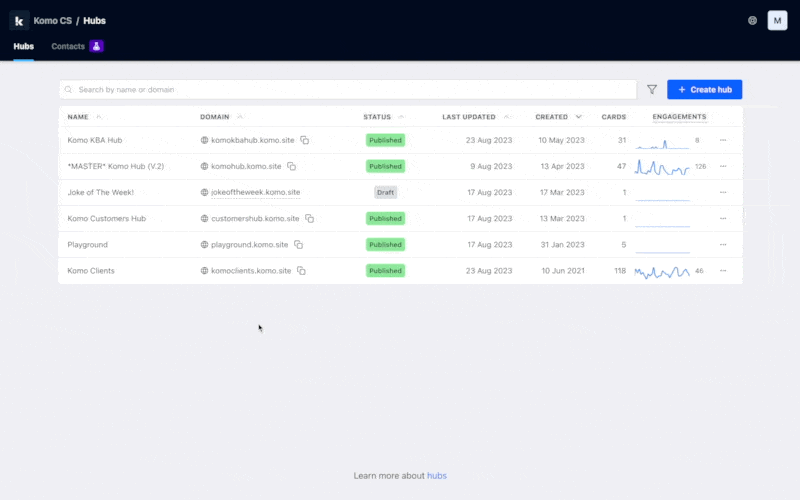Click the Komo logo icon
The height and width of the screenshot is (500, 800).
tap(20, 20)
